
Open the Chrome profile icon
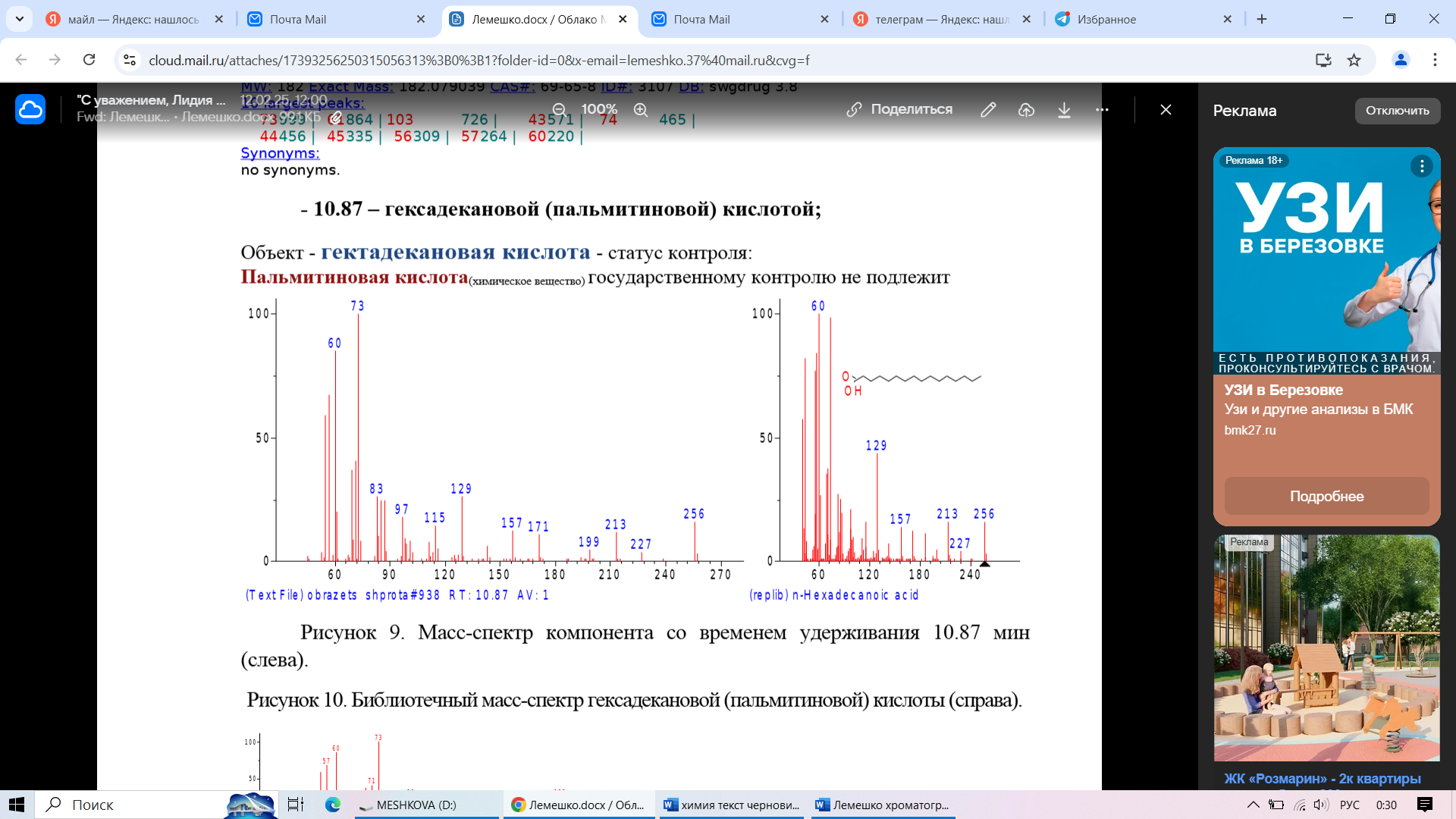click(1401, 60)
